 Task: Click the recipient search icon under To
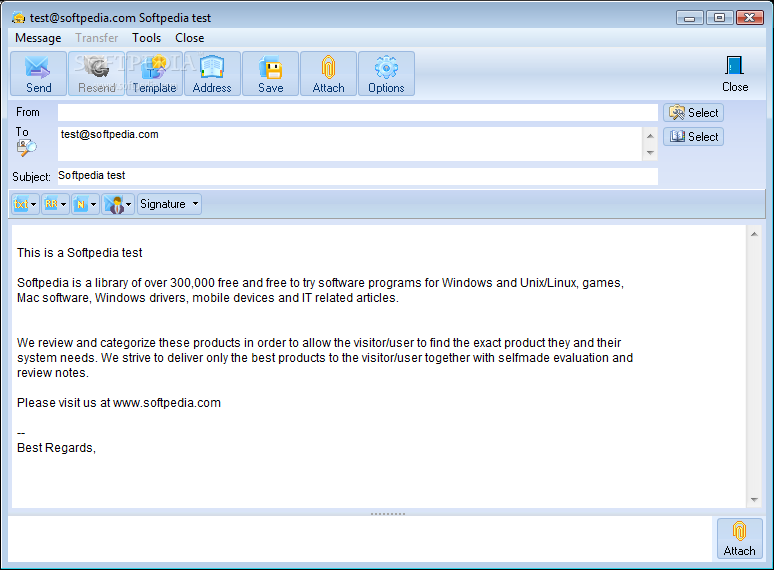pos(26,148)
